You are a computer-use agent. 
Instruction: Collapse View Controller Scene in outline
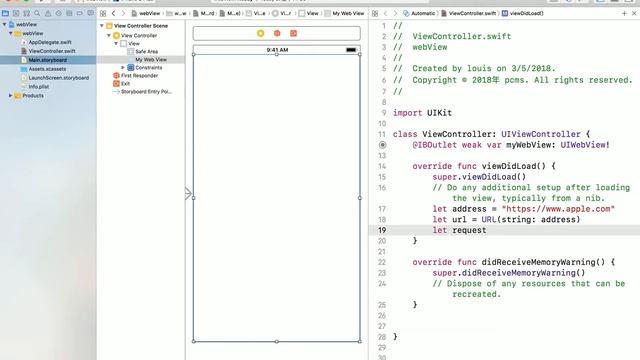[102, 26]
